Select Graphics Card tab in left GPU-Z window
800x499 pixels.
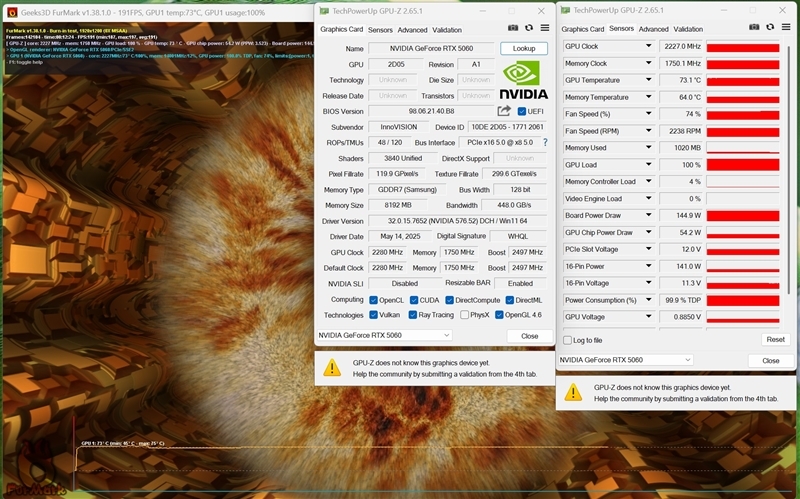click(x=341, y=29)
